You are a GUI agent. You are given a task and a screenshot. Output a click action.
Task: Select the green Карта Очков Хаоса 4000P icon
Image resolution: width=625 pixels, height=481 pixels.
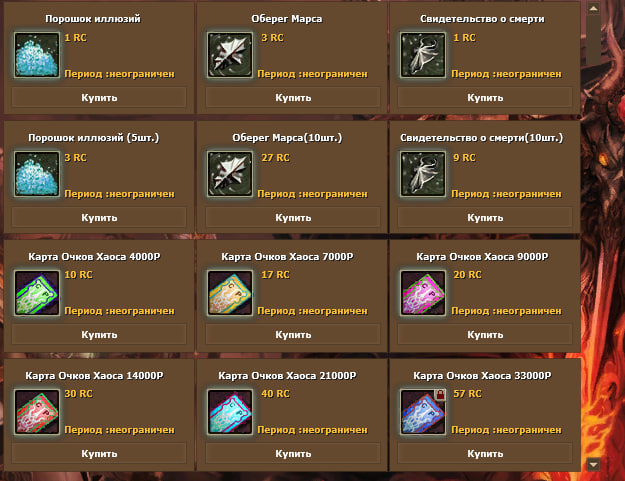tap(37, 293)
